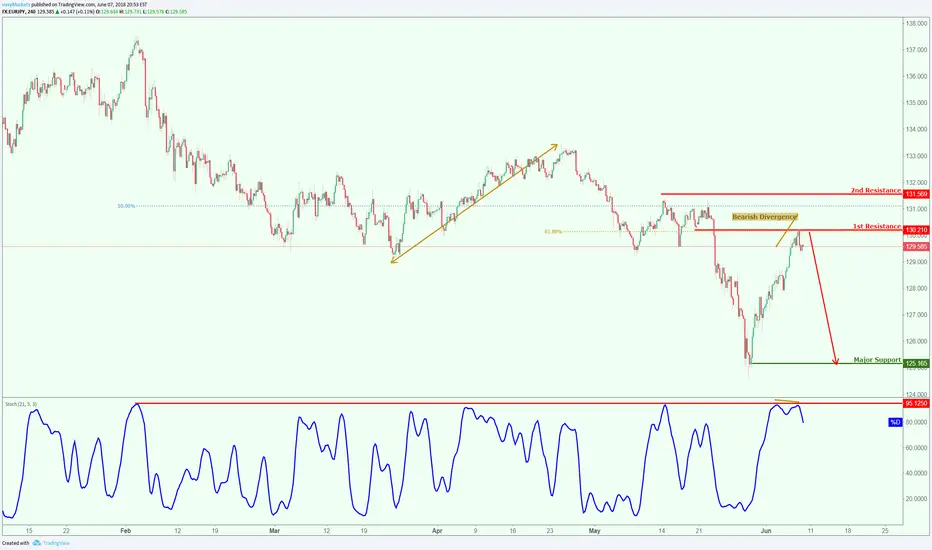Click 137.000 on the price axis
932x550 pixels.
coord(918,50)
